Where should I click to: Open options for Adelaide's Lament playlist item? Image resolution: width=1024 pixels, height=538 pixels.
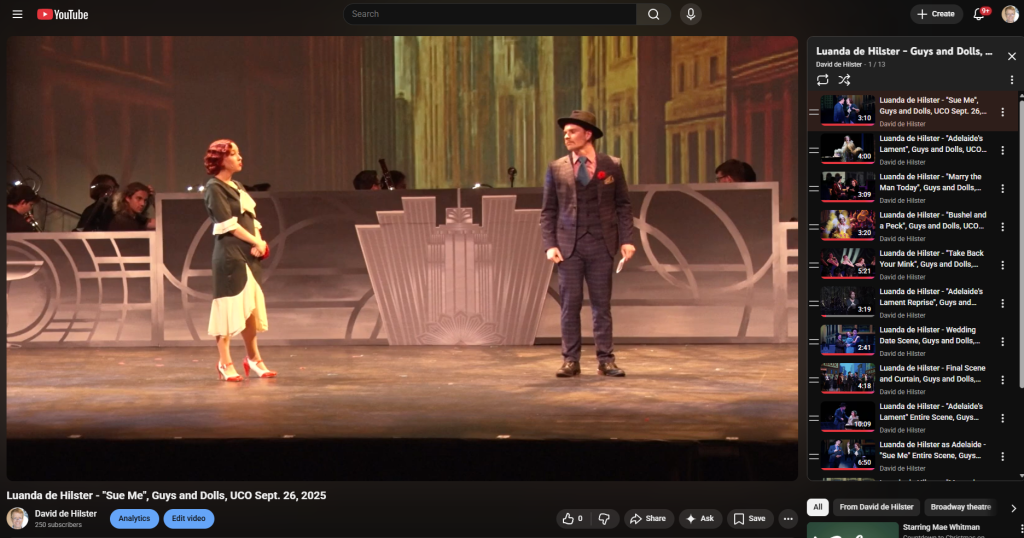click(1002, 150)
